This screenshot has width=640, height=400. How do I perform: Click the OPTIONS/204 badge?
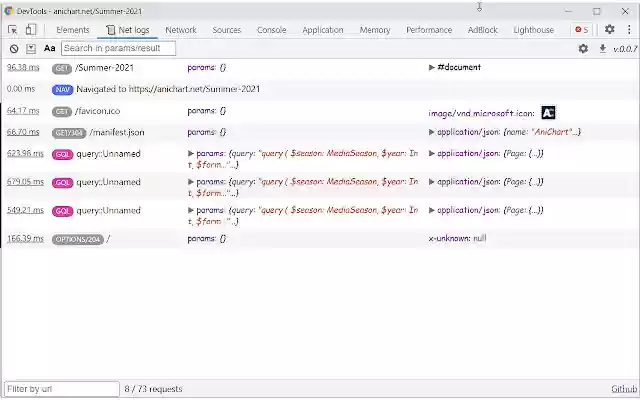point(78,239)
